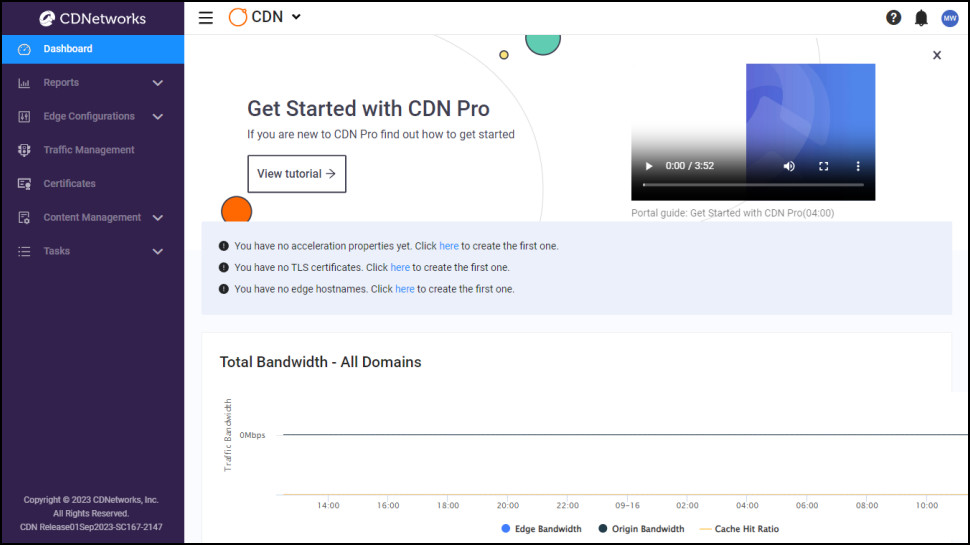
Task: Click the '0Mbps' axis label
Action: click(252, 436)
